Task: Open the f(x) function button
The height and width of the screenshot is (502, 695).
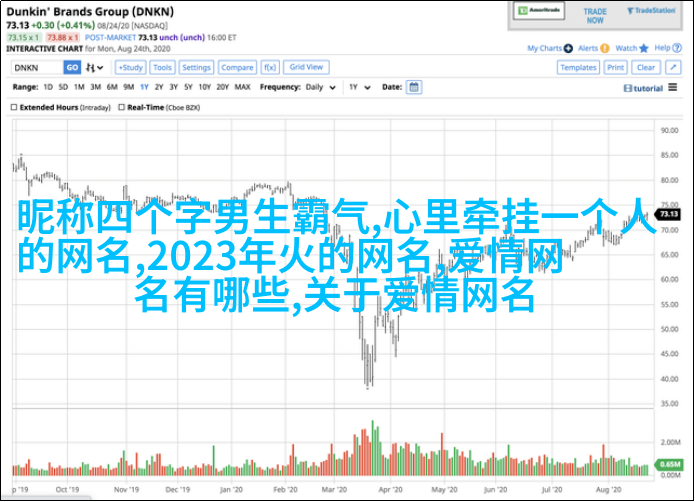Action: (x=270, y=68)
